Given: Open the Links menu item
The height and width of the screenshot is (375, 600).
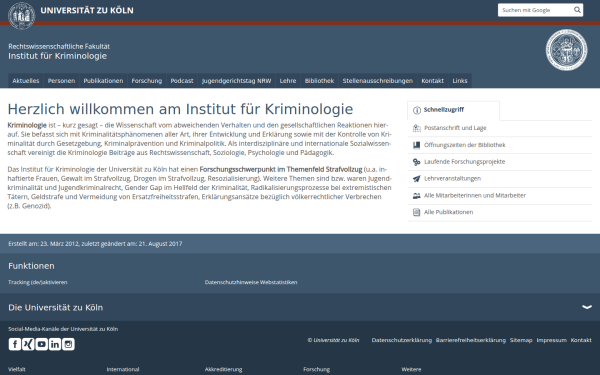Looking at the screenshot, I should coord(460,81).
